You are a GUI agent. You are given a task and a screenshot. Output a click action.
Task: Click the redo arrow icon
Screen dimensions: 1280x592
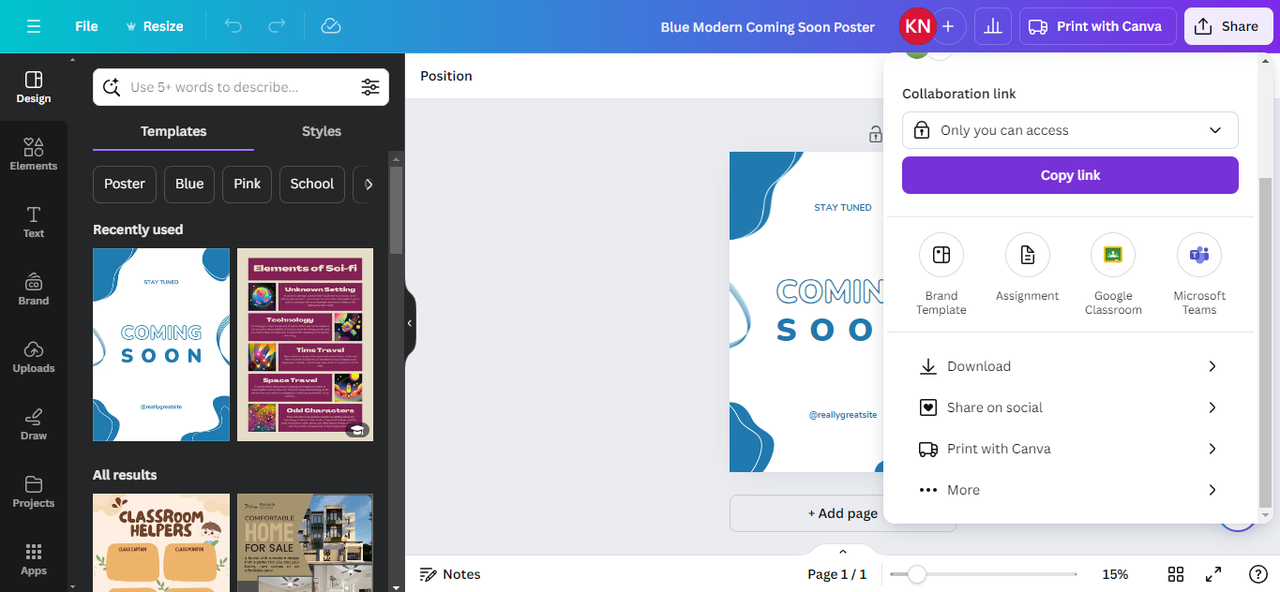pos(277,26)
